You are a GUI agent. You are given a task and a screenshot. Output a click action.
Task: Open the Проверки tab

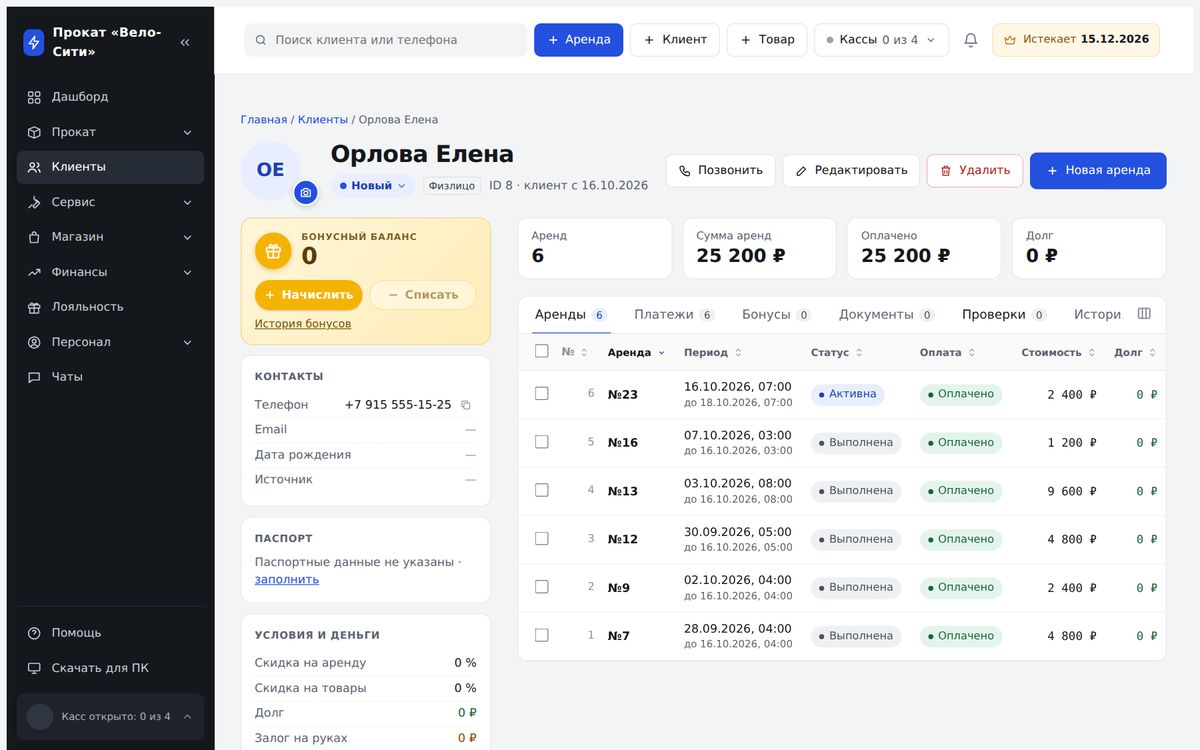[1004, 314]
